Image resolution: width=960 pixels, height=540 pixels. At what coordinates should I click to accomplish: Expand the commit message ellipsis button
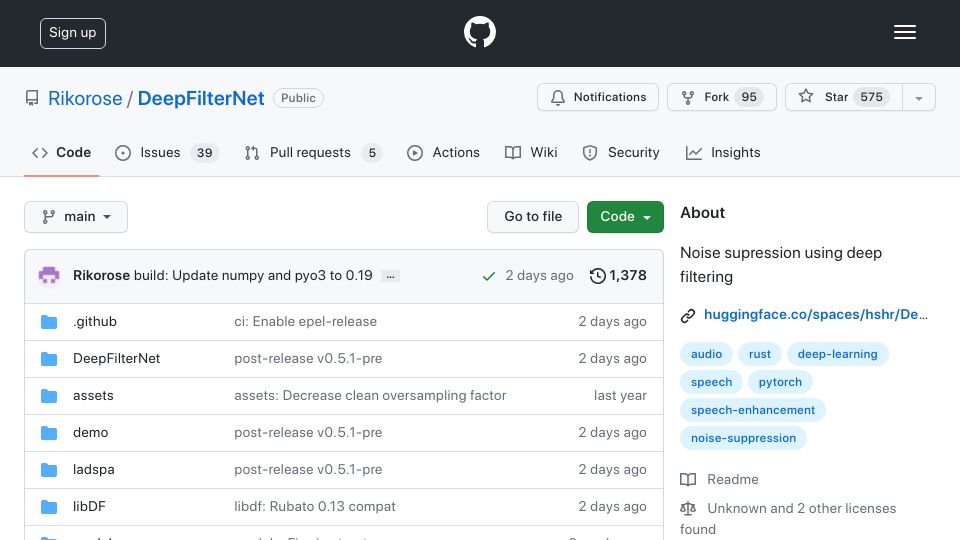(390, 276)
